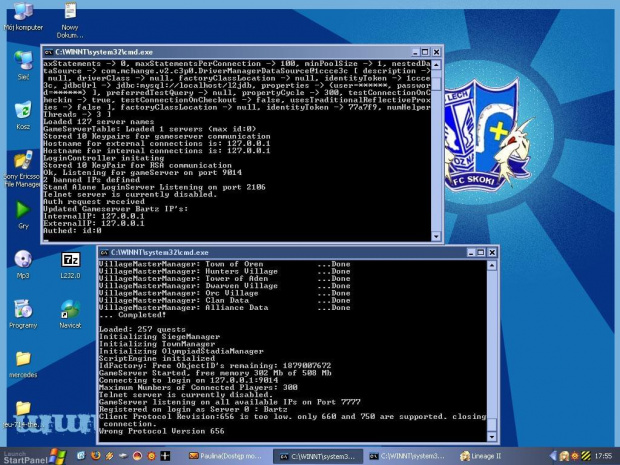Maximize the upper cmd.exe window

click(425, 52)
